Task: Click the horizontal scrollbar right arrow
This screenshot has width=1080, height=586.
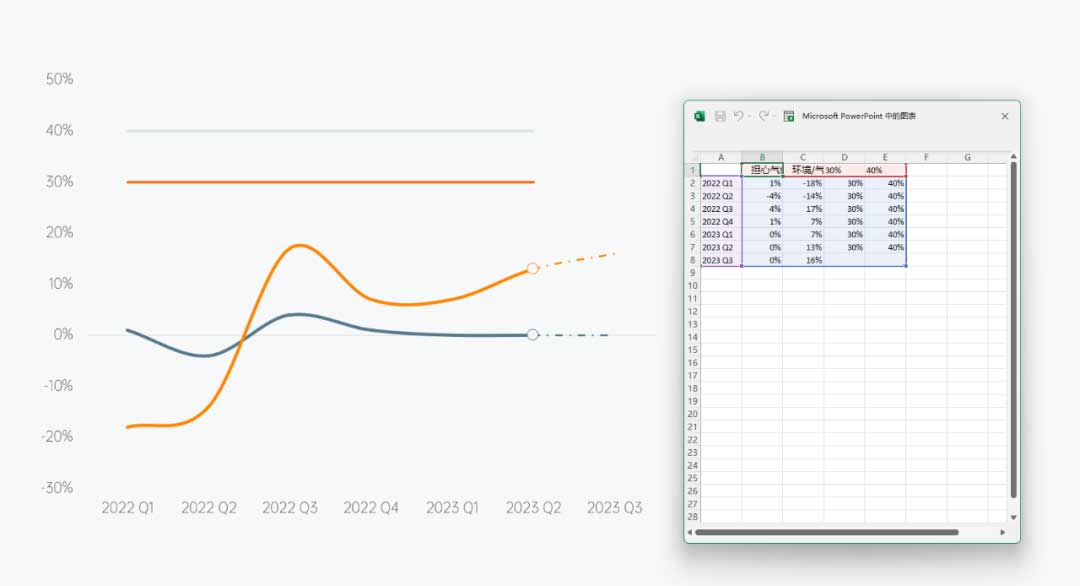Action: pyautogui.click(x=1004, y=532)
